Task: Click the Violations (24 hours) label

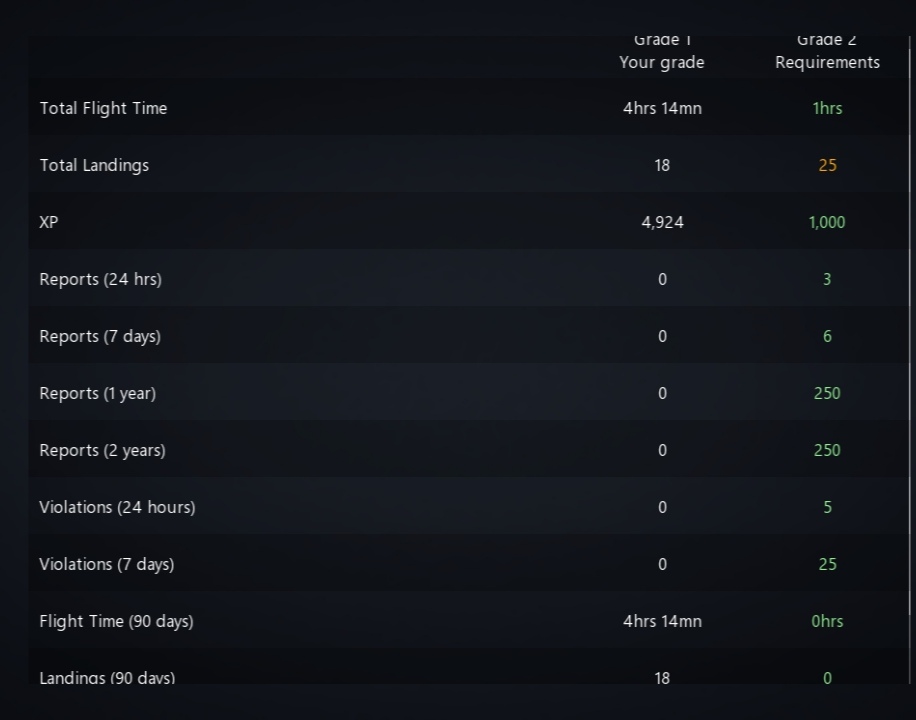Action: point(117,507)
